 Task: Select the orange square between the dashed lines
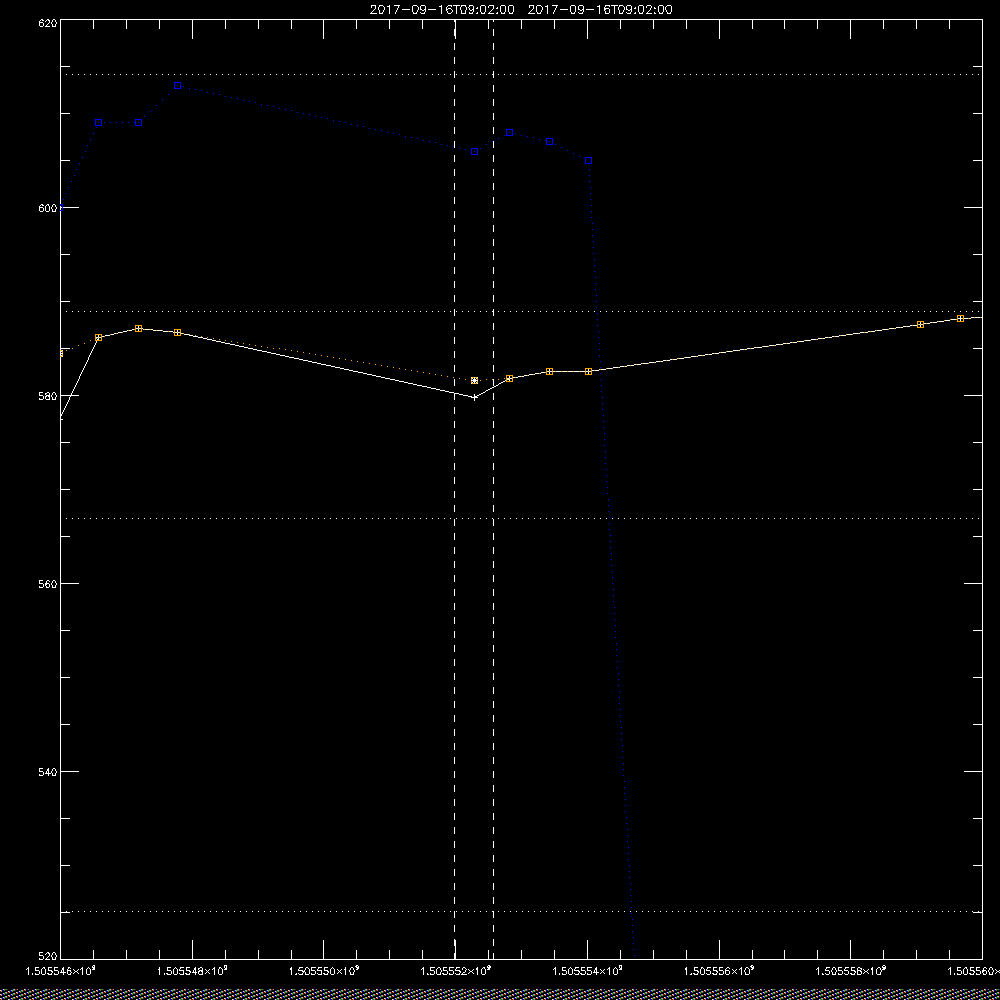[474, 381]
